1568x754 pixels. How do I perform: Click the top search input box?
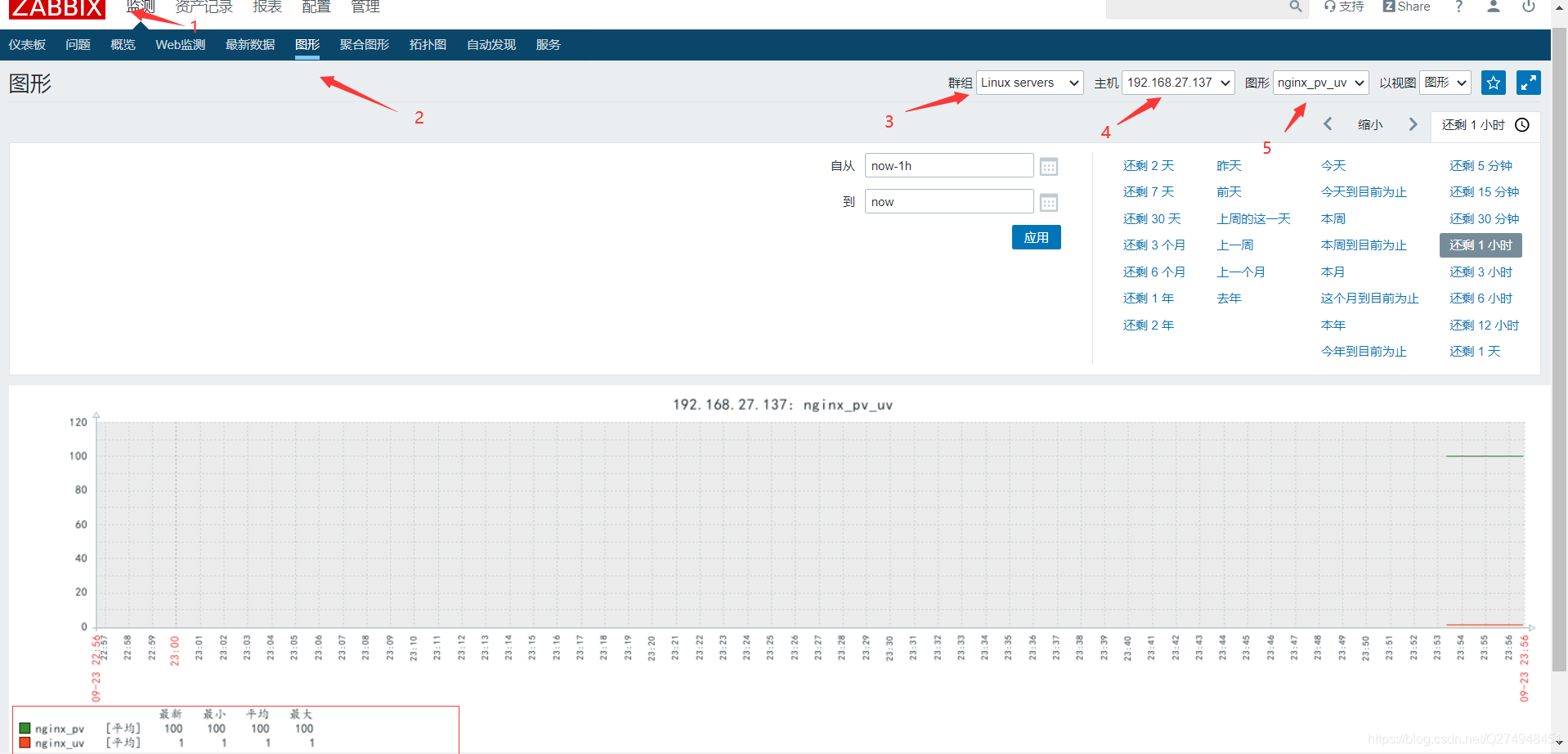point(1198,7)
